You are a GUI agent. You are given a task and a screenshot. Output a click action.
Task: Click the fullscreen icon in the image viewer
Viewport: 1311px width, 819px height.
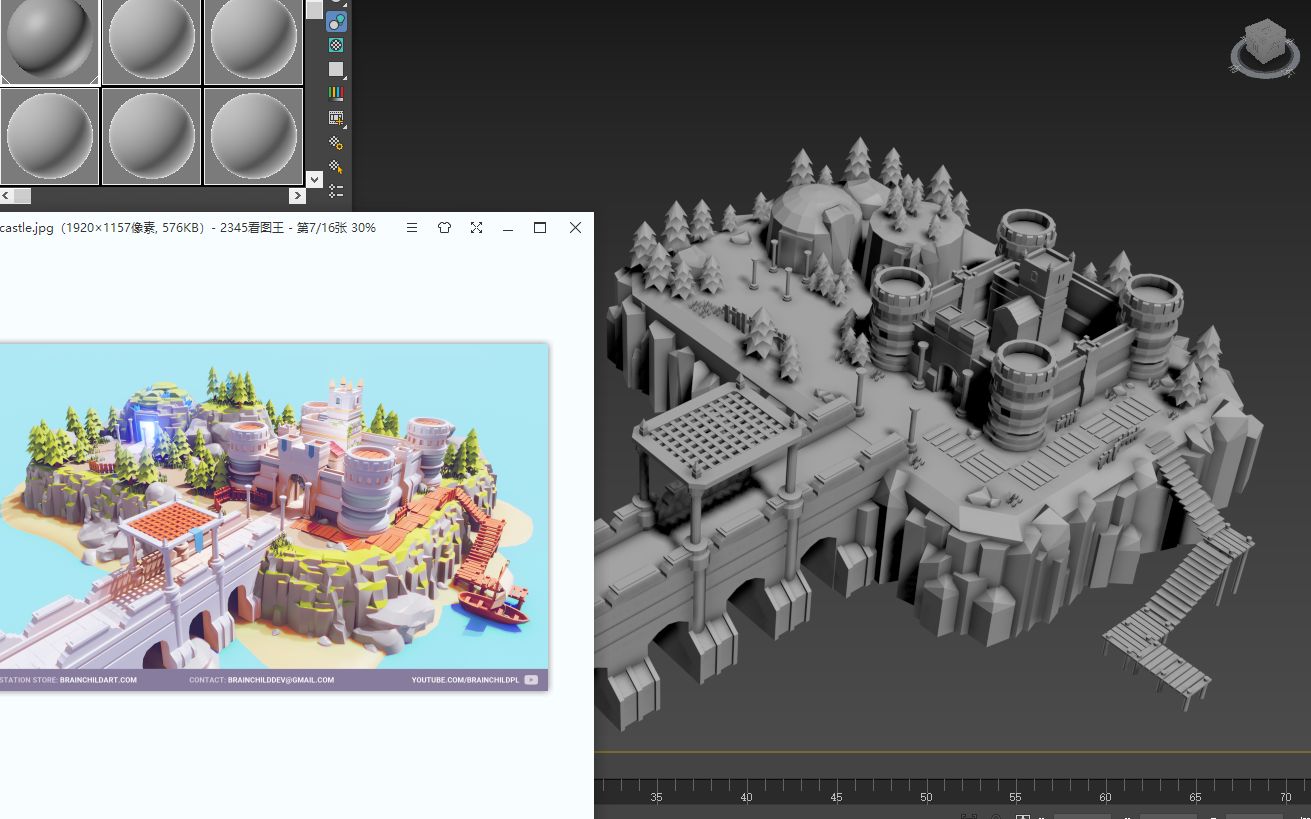(476, 228)
